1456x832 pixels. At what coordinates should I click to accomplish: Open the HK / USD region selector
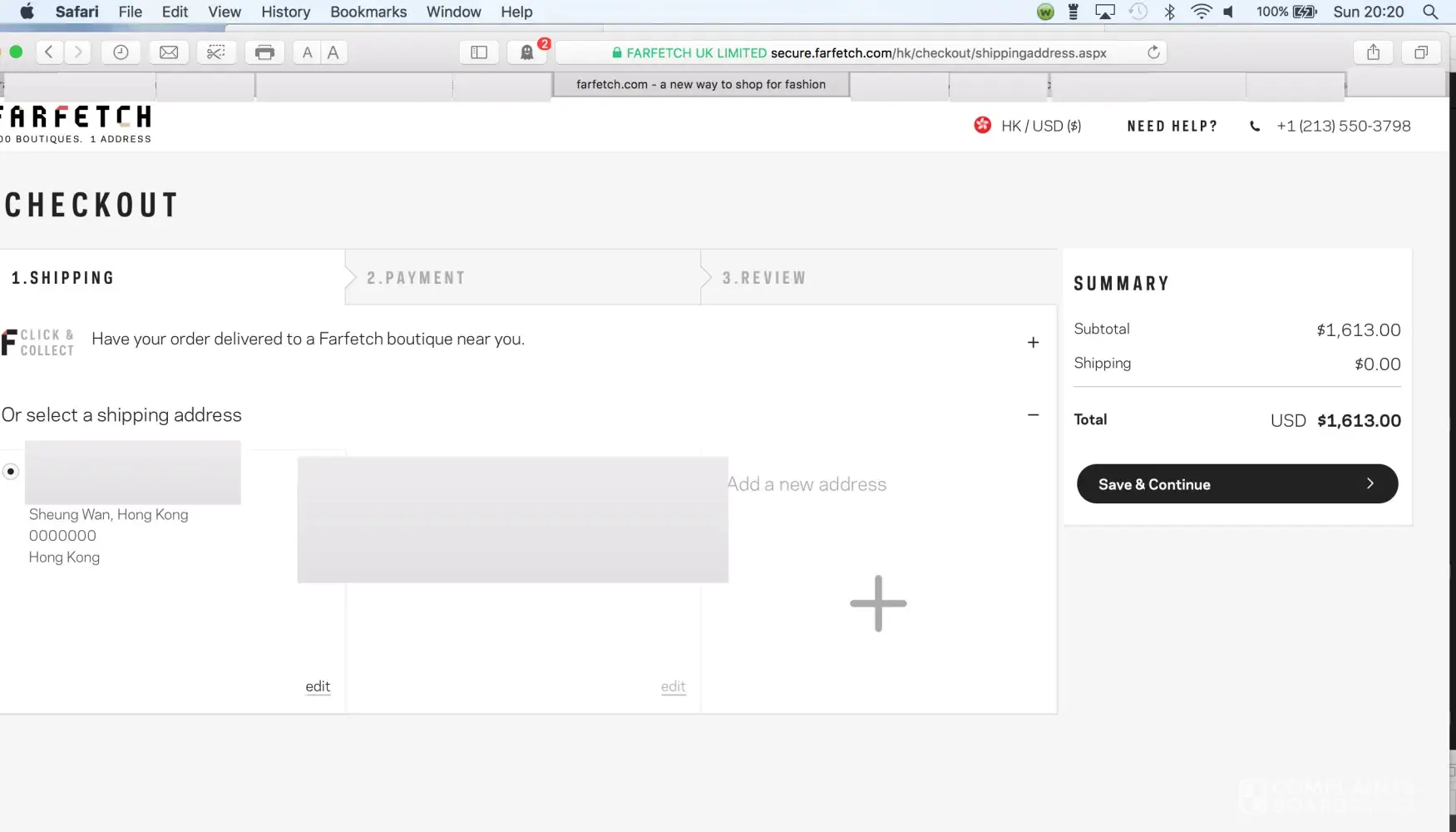coord(1028,126)
